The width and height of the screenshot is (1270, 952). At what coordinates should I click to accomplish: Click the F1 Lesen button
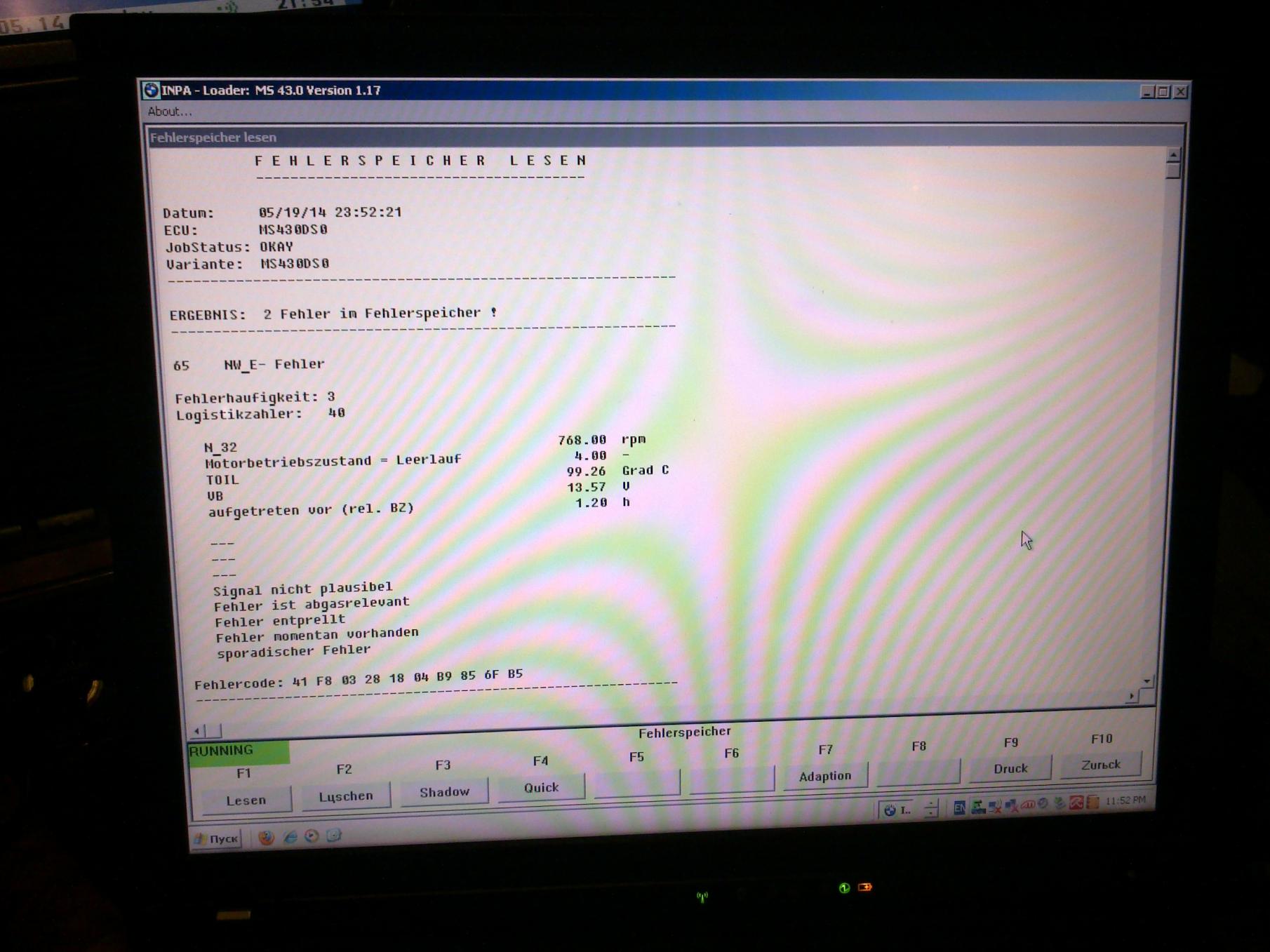tap(246, 800)
